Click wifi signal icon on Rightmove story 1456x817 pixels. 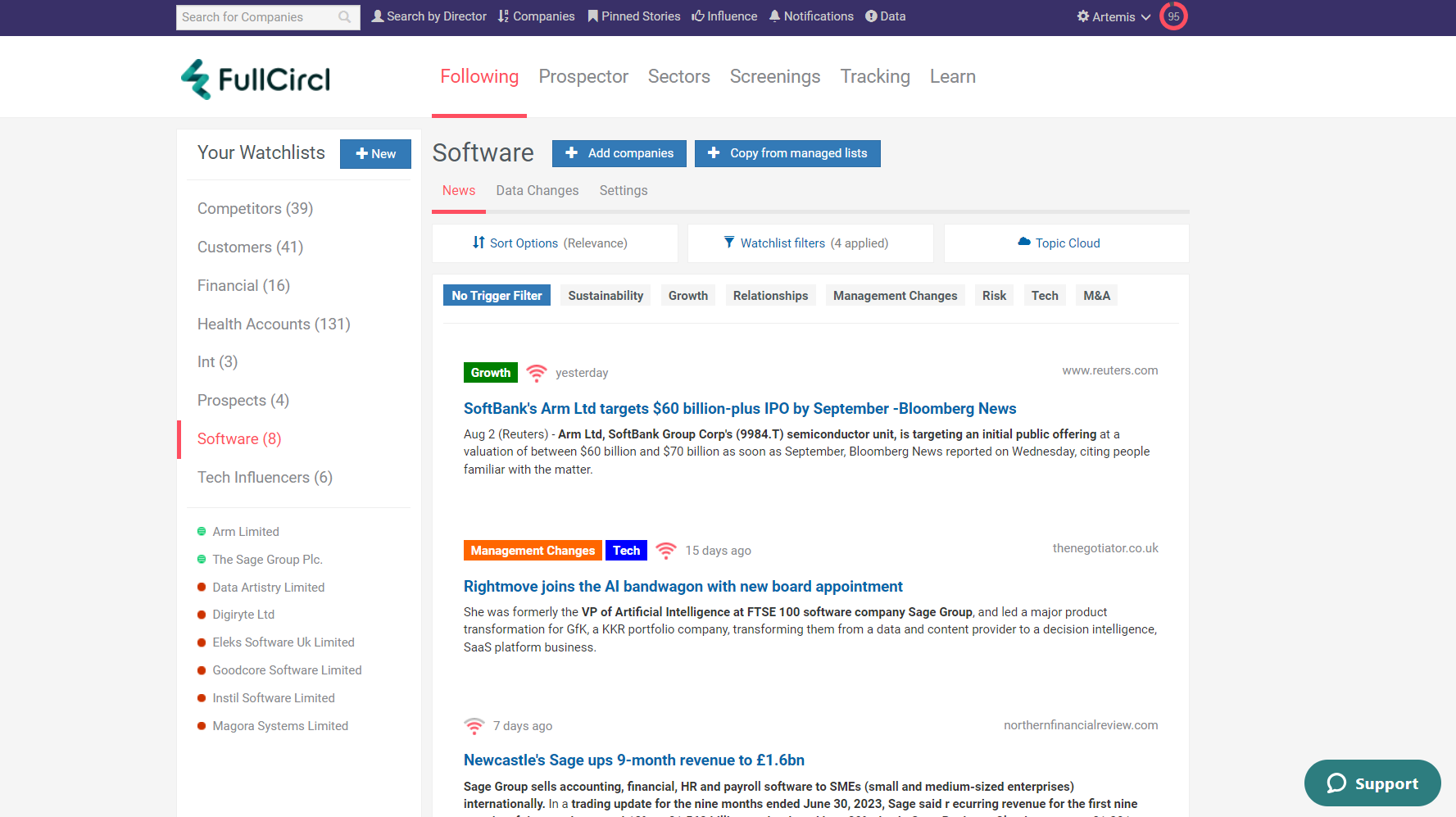pos(666,551)
